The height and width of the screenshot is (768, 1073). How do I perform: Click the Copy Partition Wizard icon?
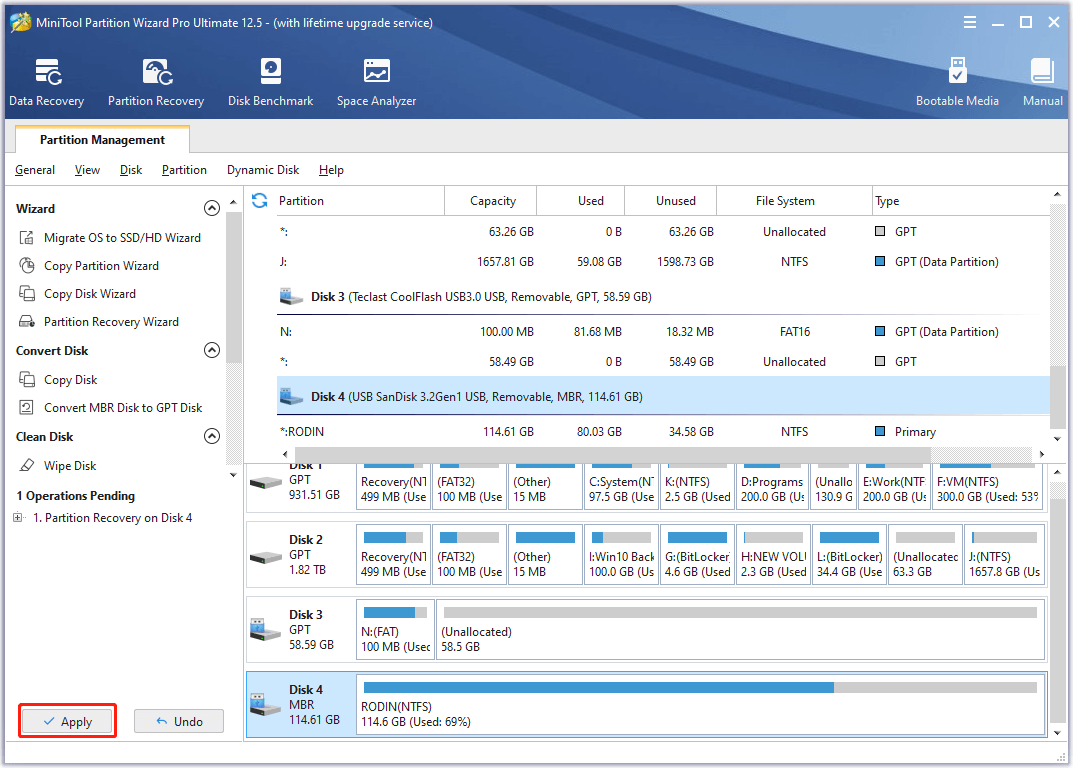pos(27,266)
